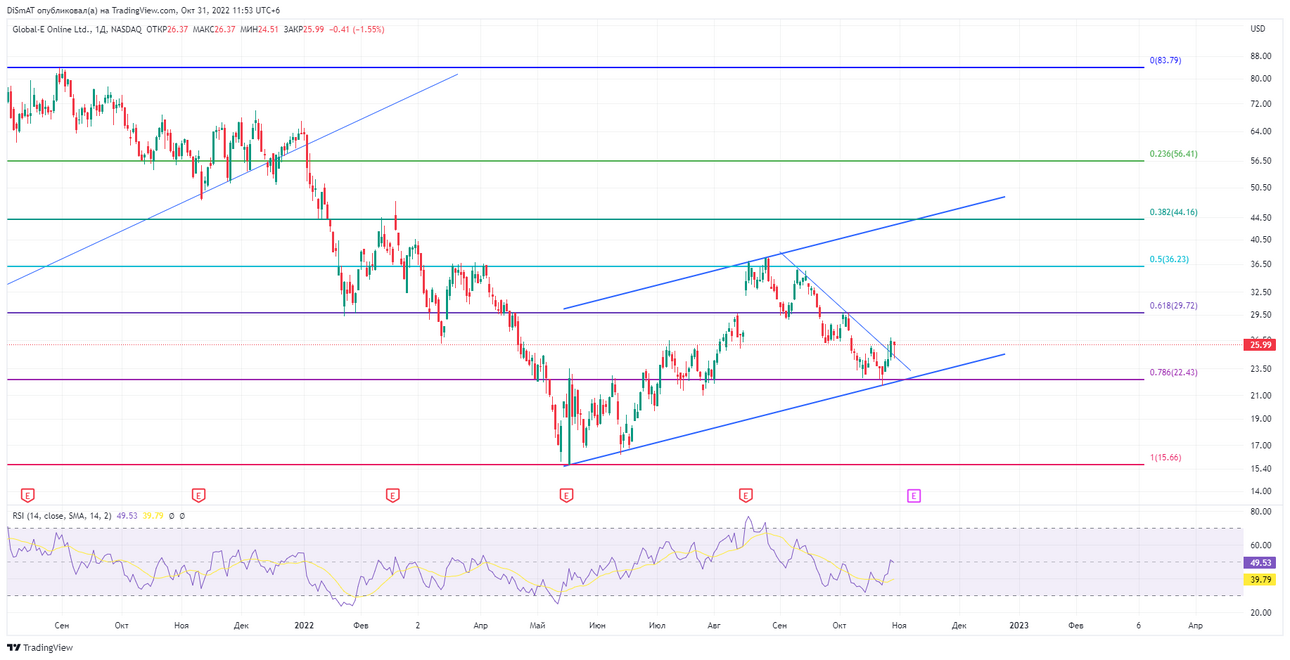The height and width of the screenshot is (660, 1290).
Task: Click the 2023 label on the time axis
Action: point(1018,625)
